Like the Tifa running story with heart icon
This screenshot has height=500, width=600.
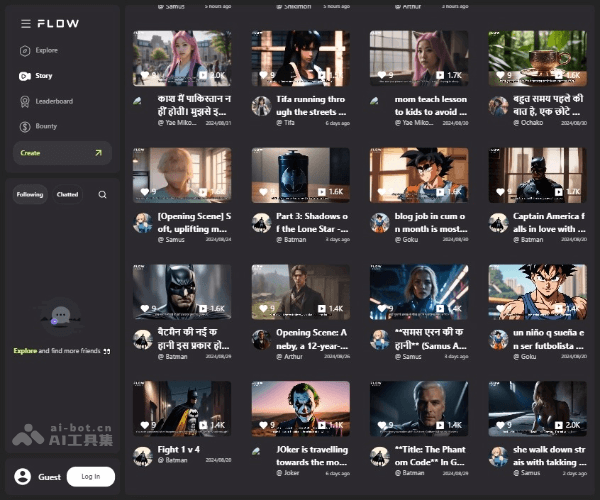264,75
